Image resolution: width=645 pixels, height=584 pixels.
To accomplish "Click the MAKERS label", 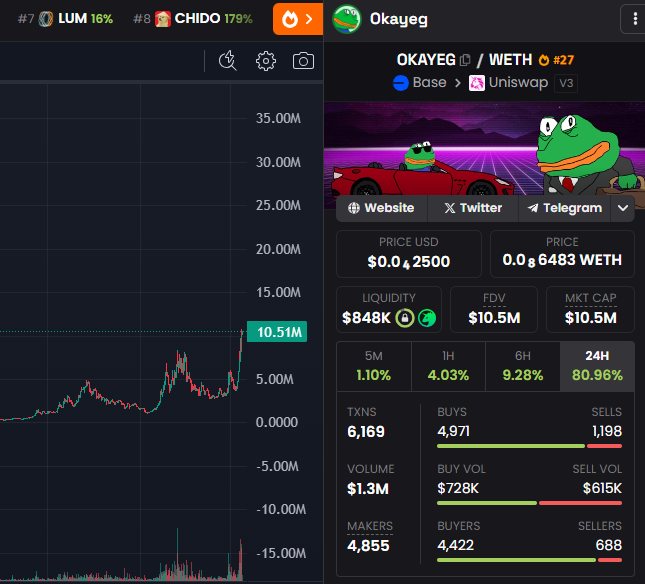I will [370, 526].
